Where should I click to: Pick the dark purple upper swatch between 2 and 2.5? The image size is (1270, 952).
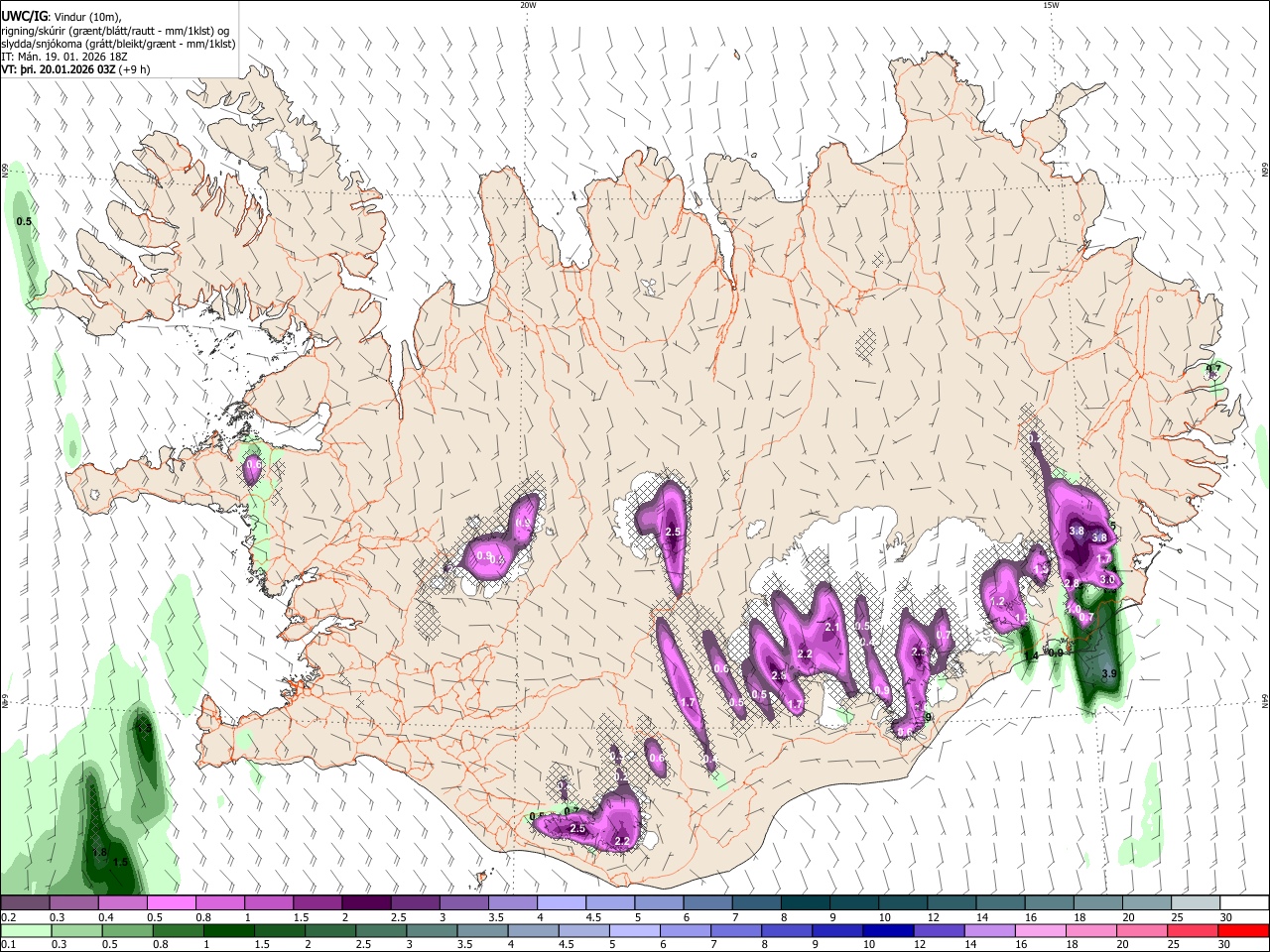click(x=365, y=903)
